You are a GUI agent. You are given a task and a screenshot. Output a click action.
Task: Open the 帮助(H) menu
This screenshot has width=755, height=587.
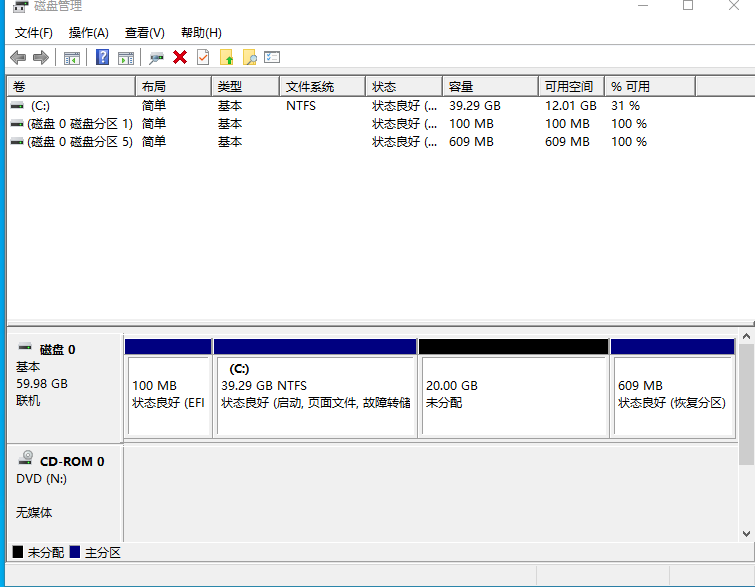click(201, 33)
